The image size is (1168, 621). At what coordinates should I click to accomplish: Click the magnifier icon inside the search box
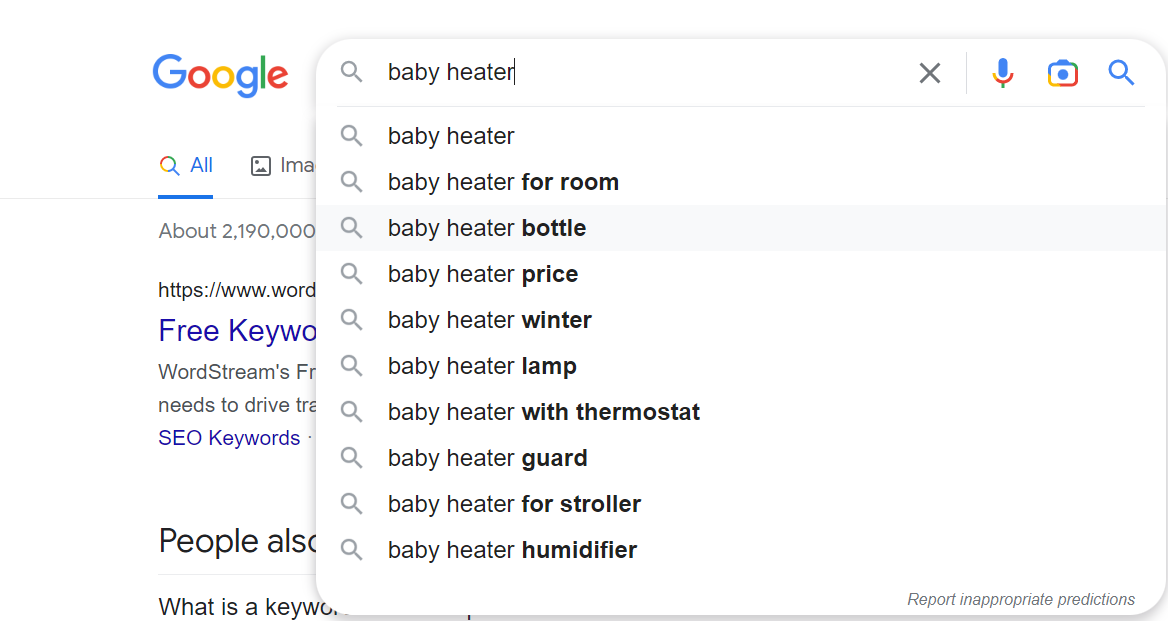(x=352, y=73)
